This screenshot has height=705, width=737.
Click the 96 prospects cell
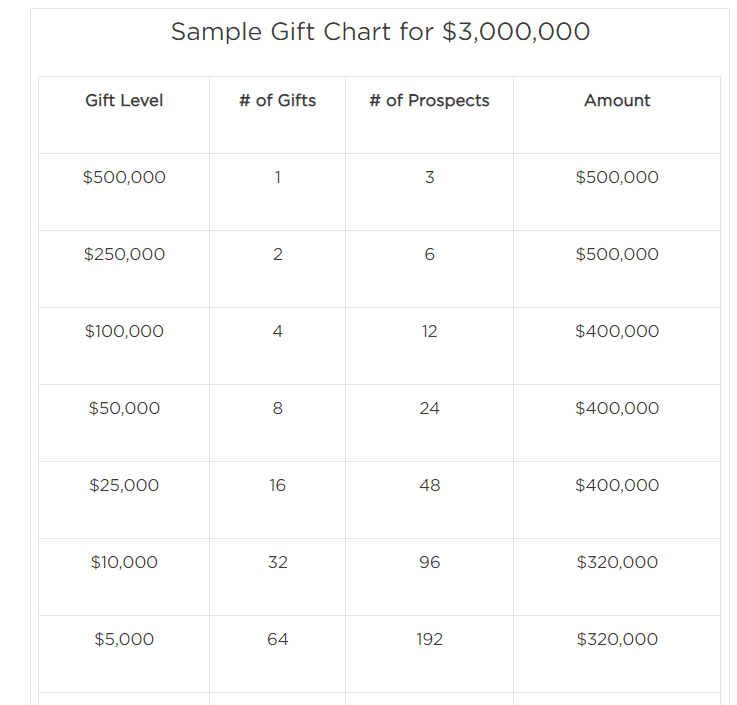pyautogui.click(x=429, y=563)
